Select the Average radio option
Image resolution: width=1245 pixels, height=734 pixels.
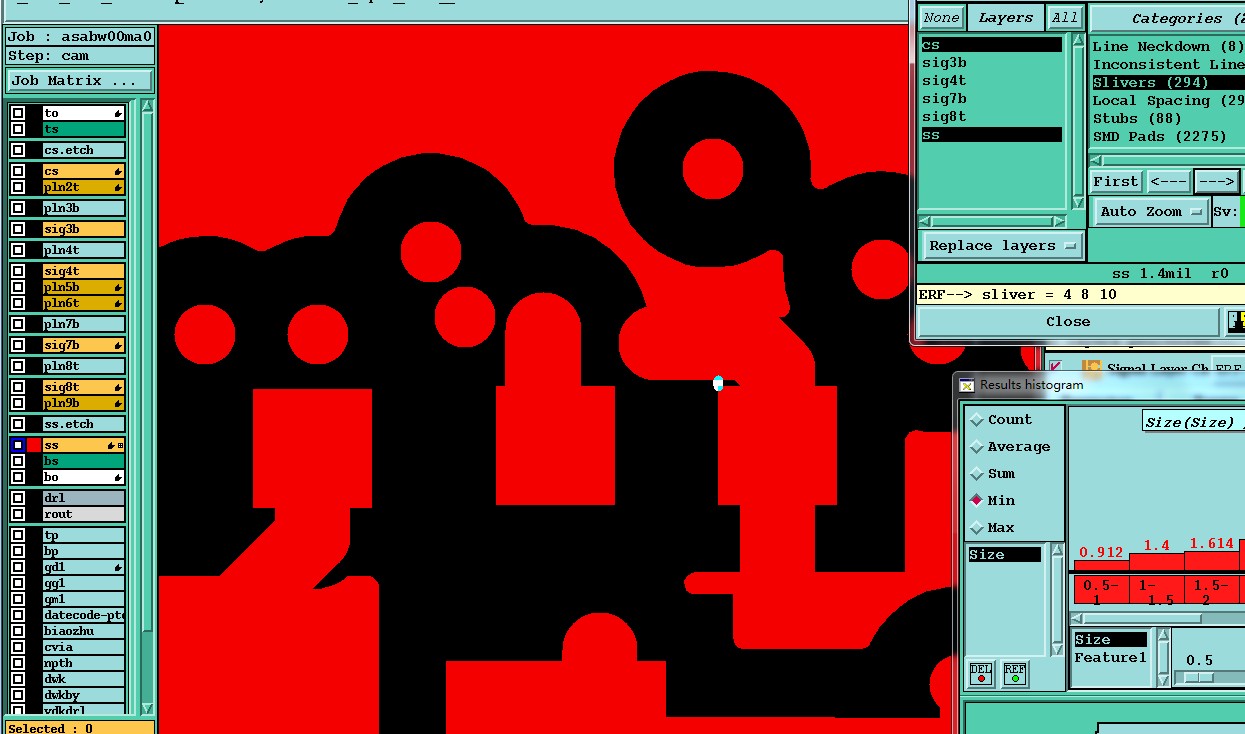click(x=1010, y=447)
